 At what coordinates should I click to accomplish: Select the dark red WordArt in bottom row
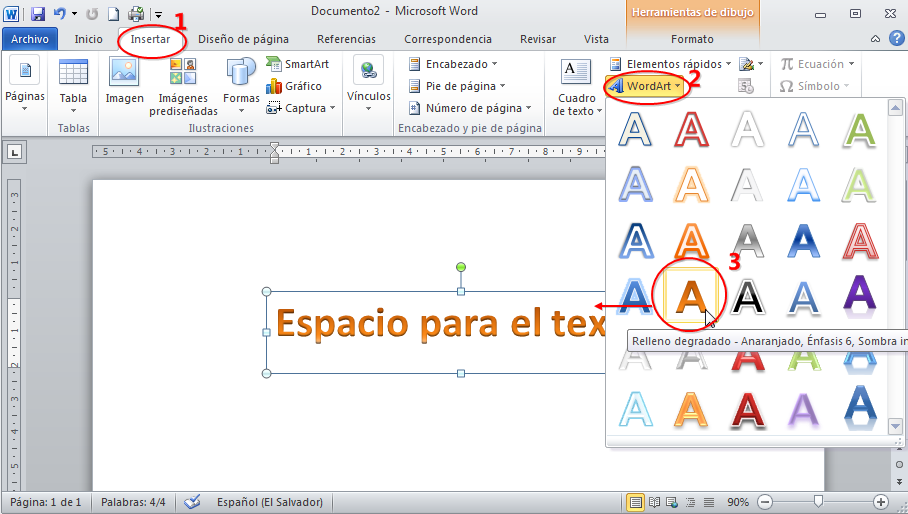747,410
